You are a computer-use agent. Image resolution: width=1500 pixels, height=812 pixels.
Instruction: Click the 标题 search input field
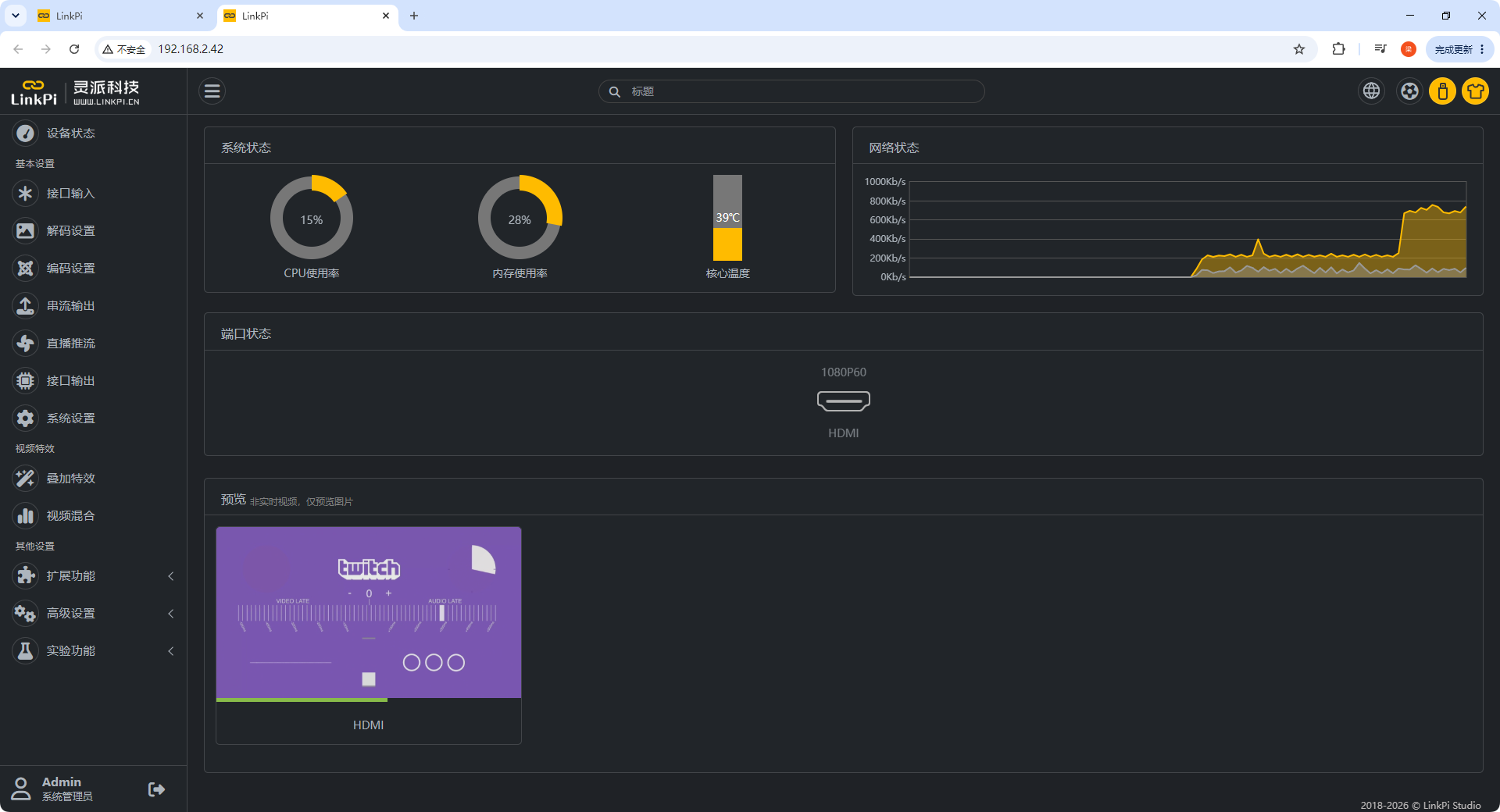tap(791, 91)
